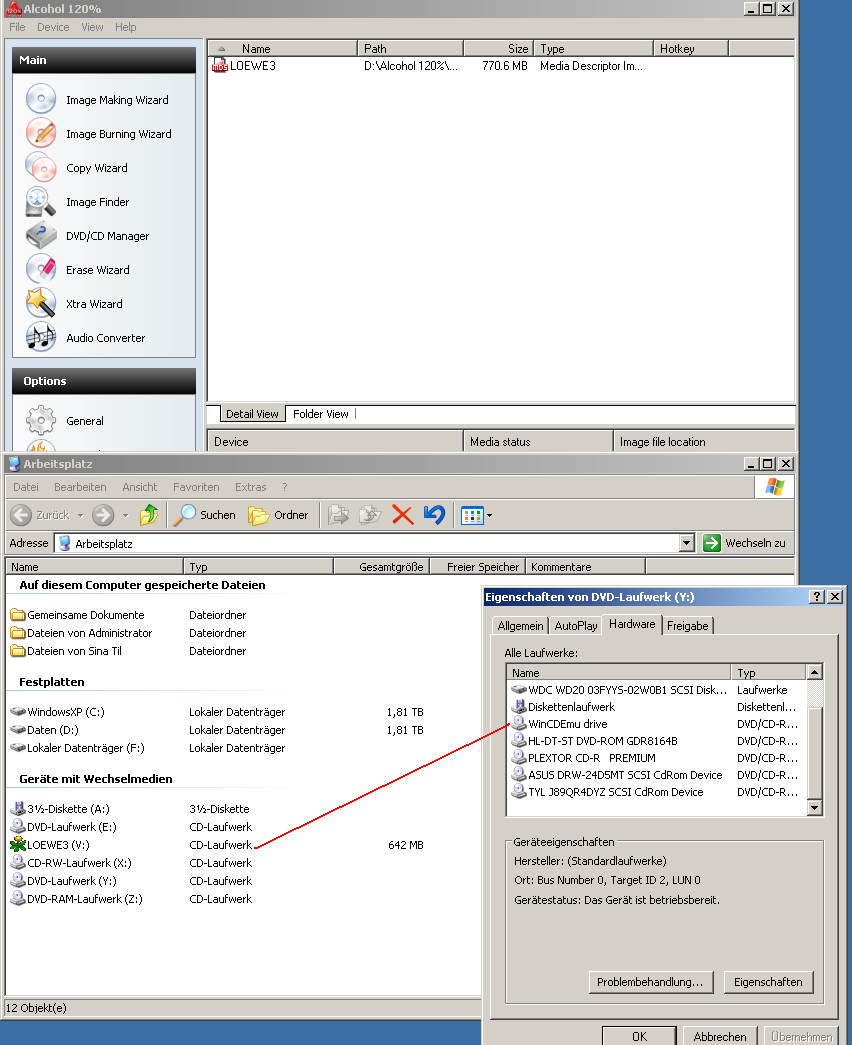Expand the Adresse bar dropdown
The image size is (852, 1045).
pyautogui.click(x=687, y=543)
